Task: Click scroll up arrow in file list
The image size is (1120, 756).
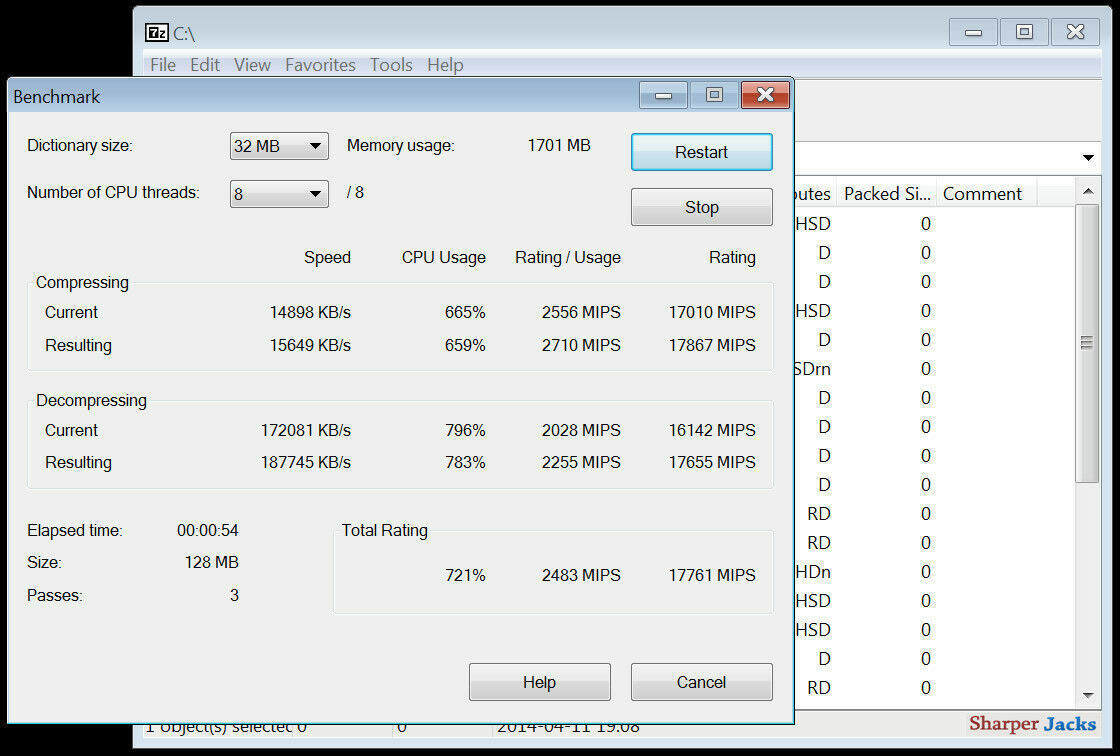Action: tap(1088, 192)
